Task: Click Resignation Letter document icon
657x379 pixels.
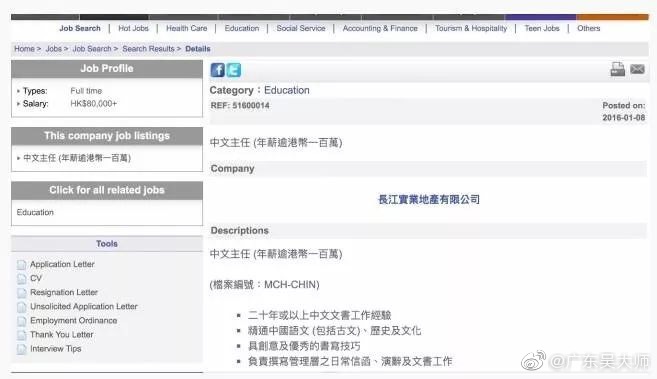Action: pyautogui.click(x=21, y=293)
